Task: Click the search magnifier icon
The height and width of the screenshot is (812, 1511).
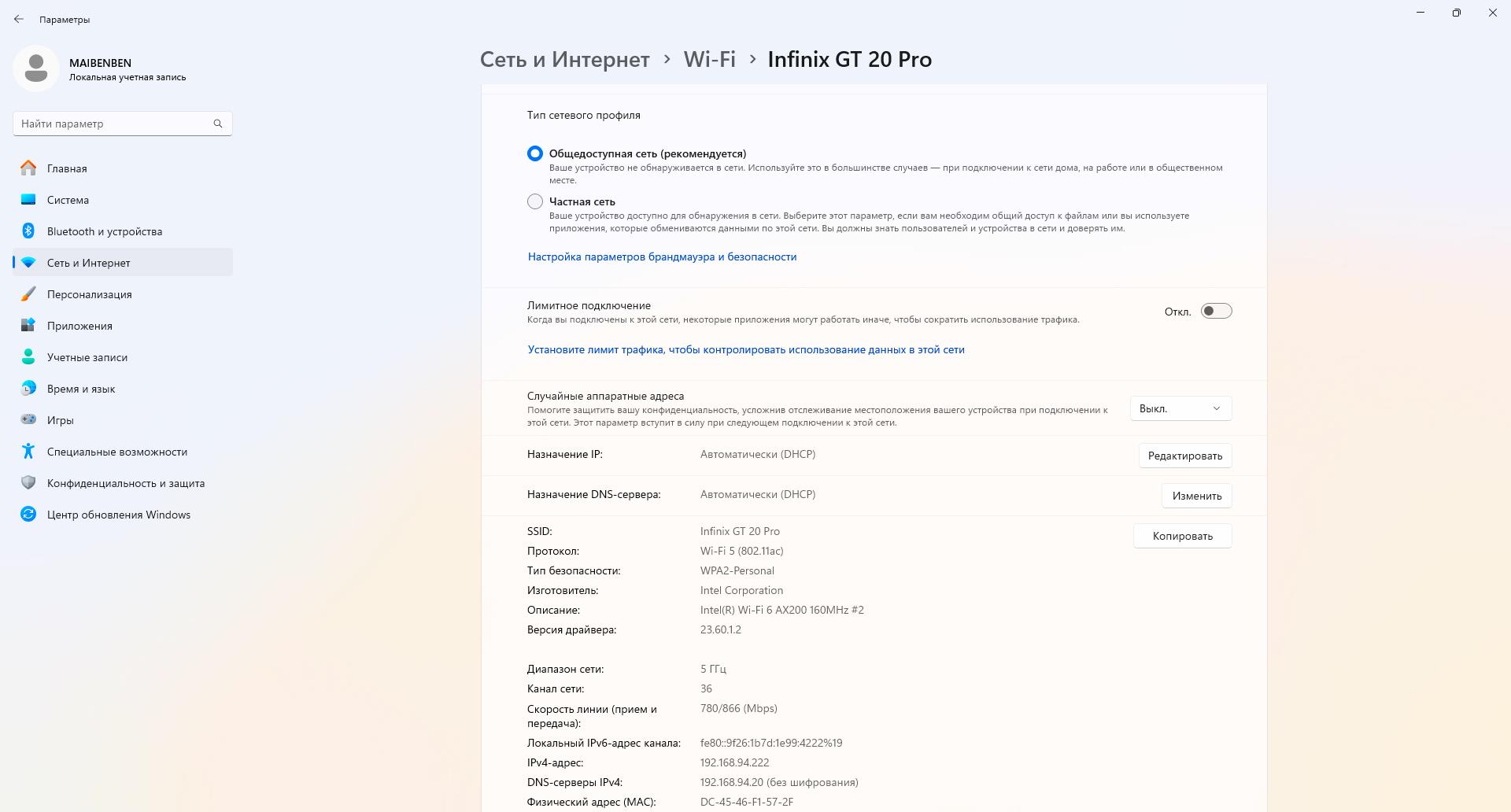Action: point(218,124)
